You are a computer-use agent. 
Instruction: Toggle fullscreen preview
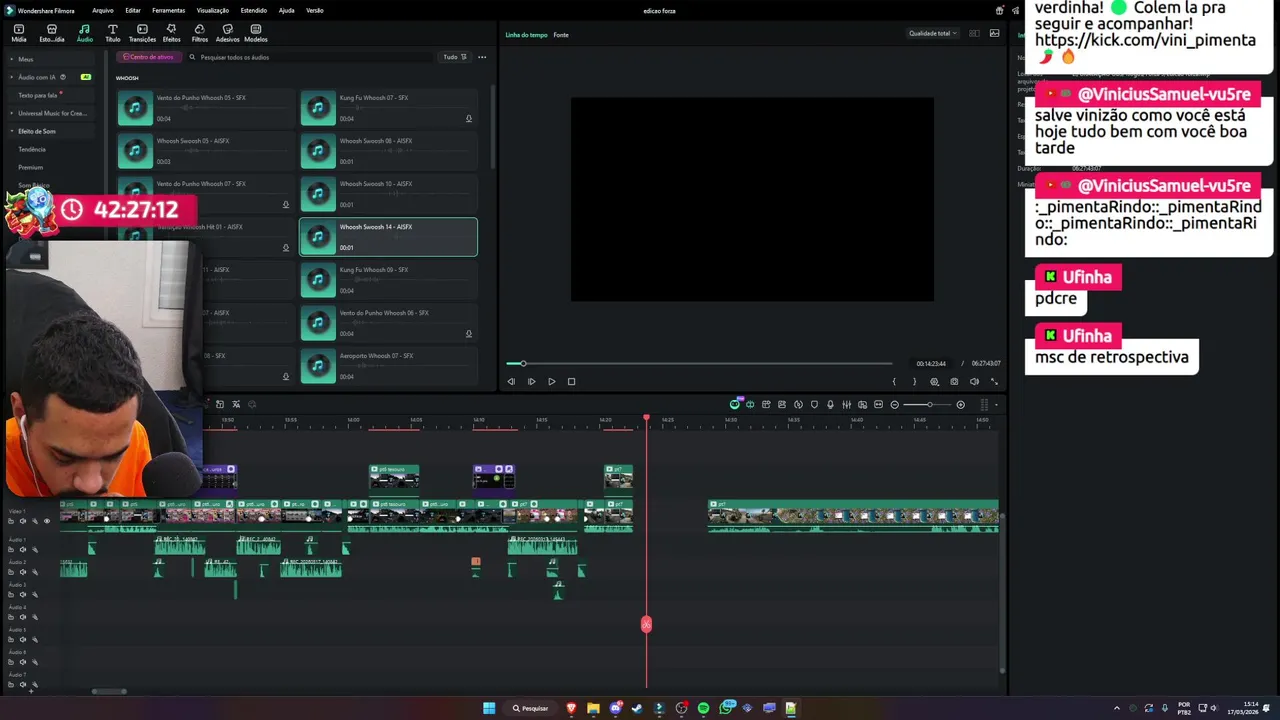(x=994, y=381)
